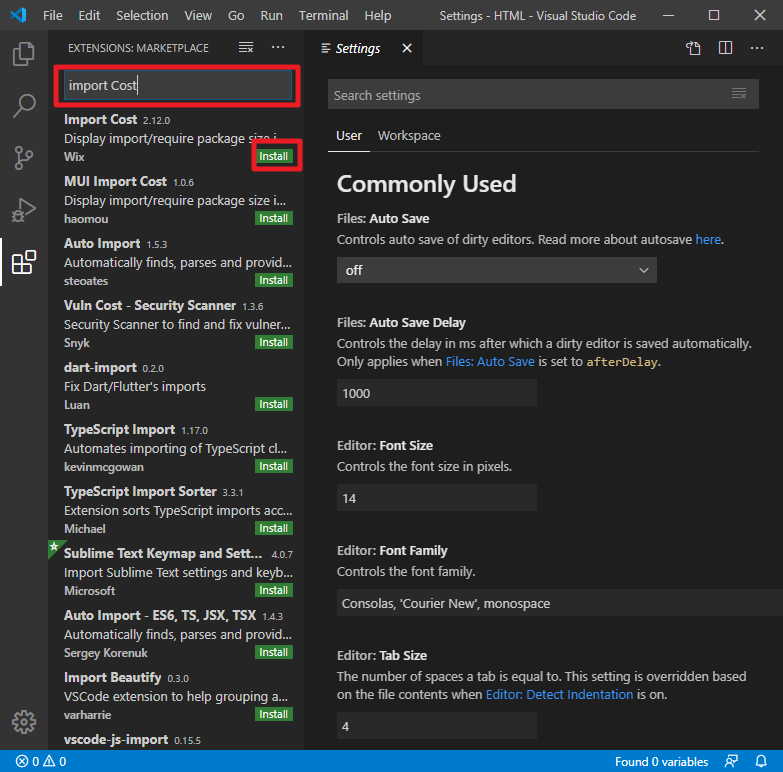
Task: Select the Extensions view icon
Action: click(23, 262)
